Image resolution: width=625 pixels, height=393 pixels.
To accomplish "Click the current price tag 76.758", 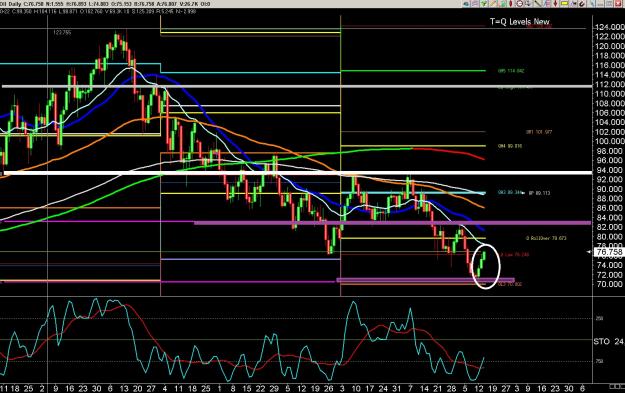I will point(608,252).
